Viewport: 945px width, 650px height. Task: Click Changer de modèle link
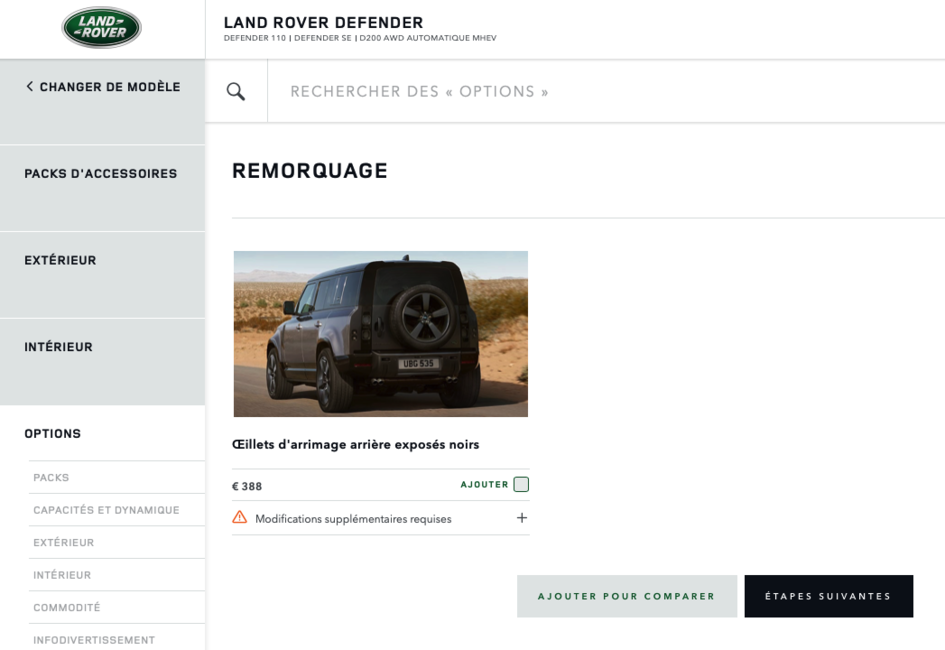click(x=110, y=87)
